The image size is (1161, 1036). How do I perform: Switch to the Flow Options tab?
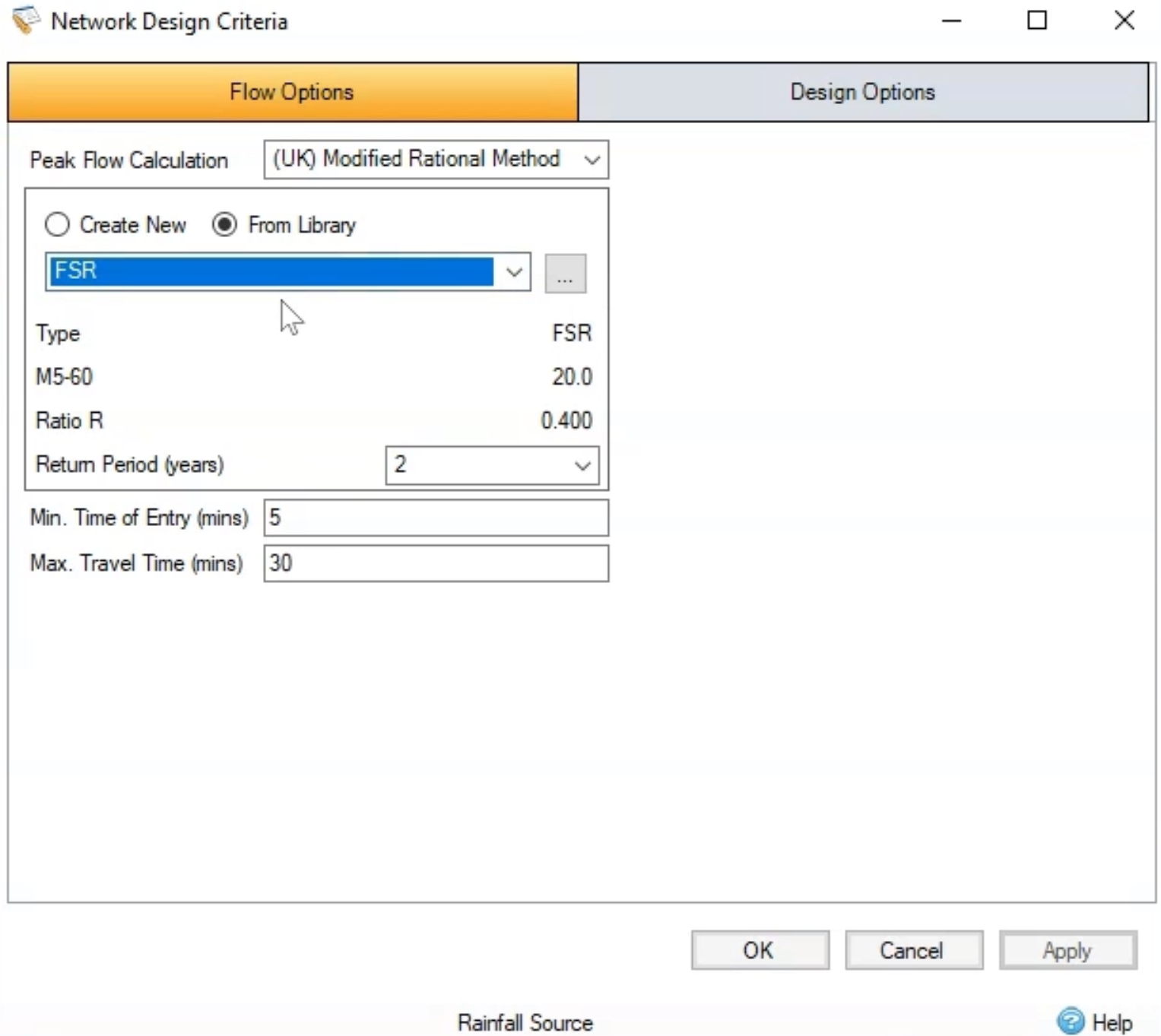(x=293, y=92)
